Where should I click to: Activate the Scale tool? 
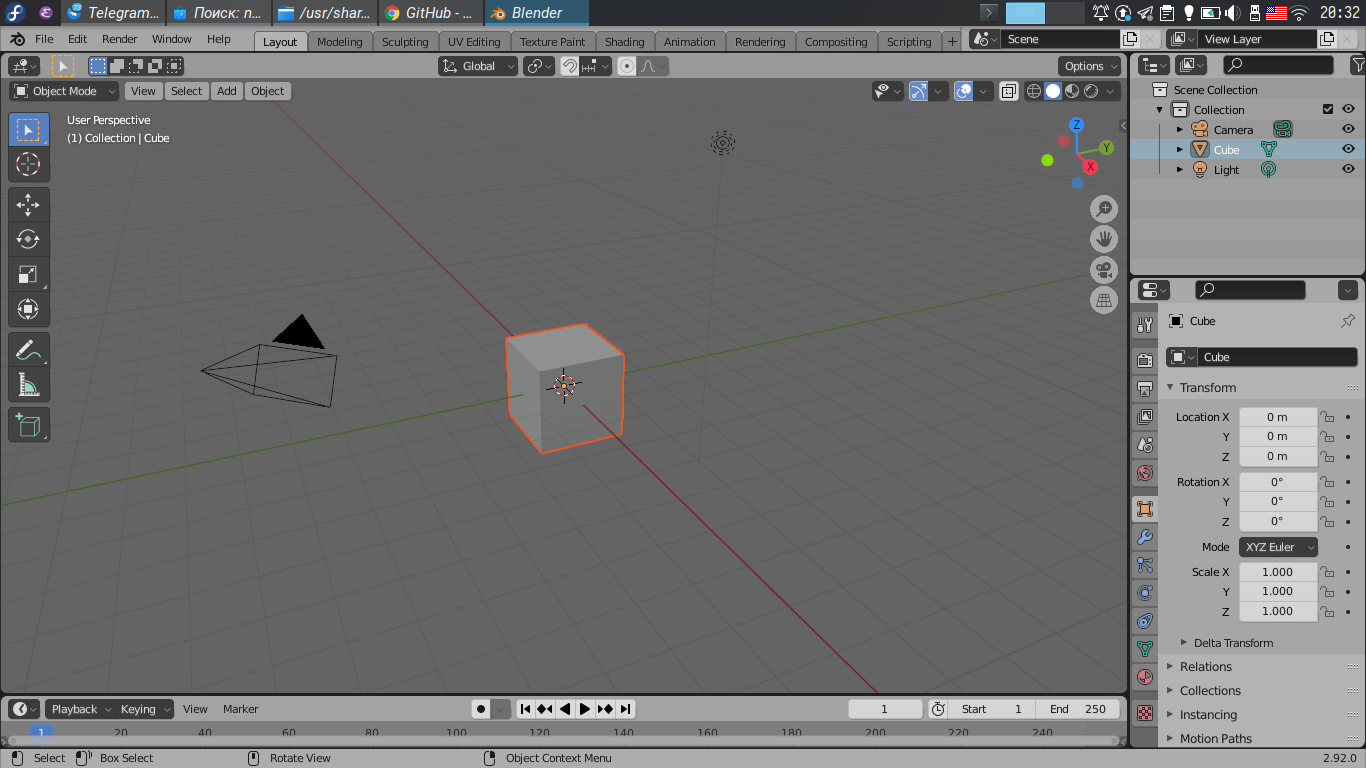[29, 274]
